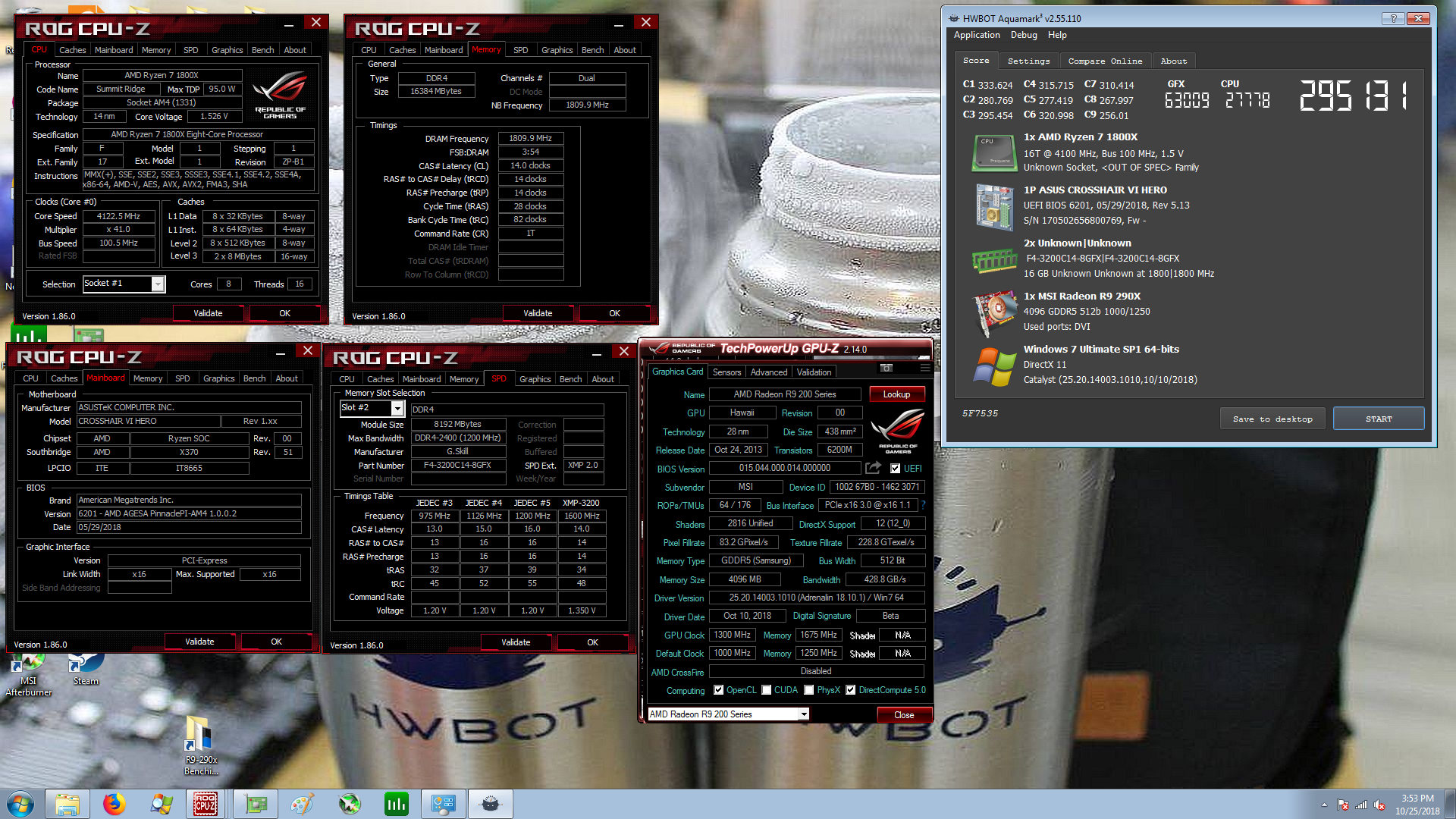The image size is (1456, 819).
Task: Switch to the Settings tab in Aquamark
Action: click(x=1028, y=61)
